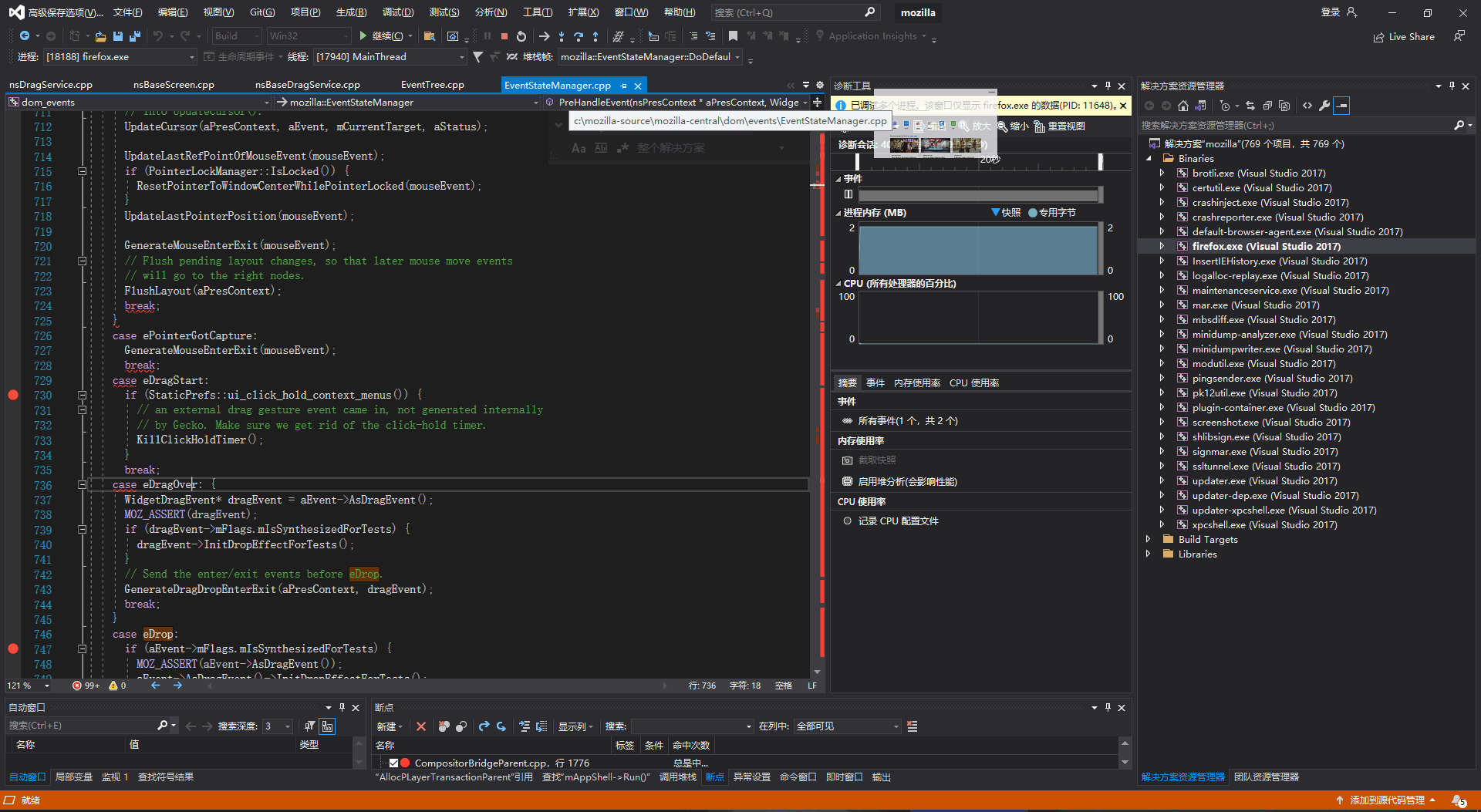Click Enable heap profiling link
The image size is (1481, 812).
(x=907, y=481)
